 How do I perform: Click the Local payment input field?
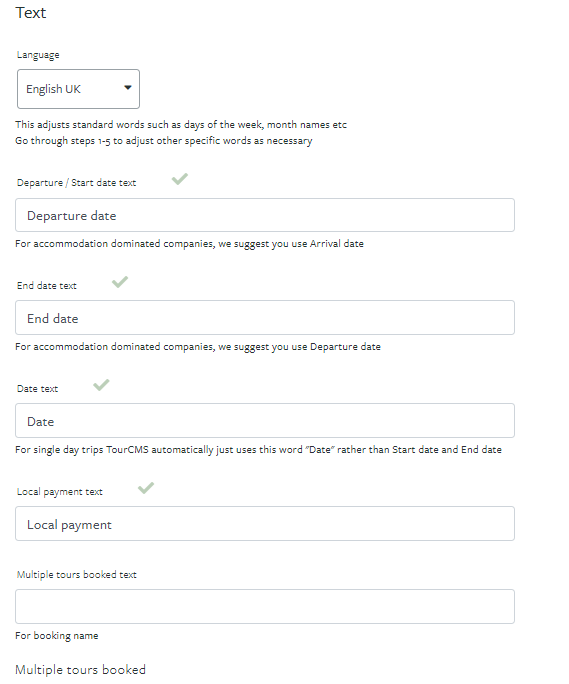(x=265, y=523)
